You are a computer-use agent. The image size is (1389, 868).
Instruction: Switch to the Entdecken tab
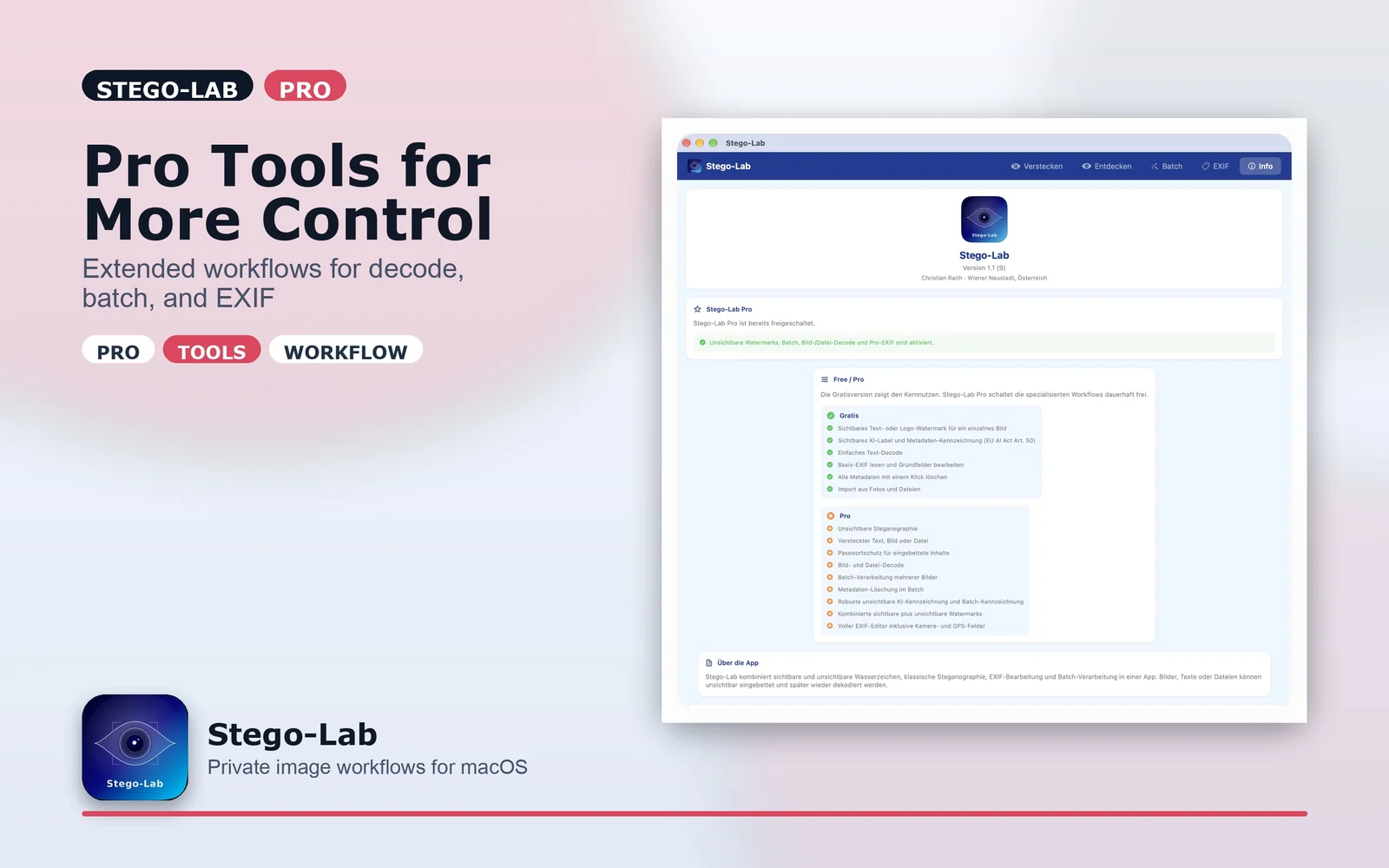click(1107, 167)
